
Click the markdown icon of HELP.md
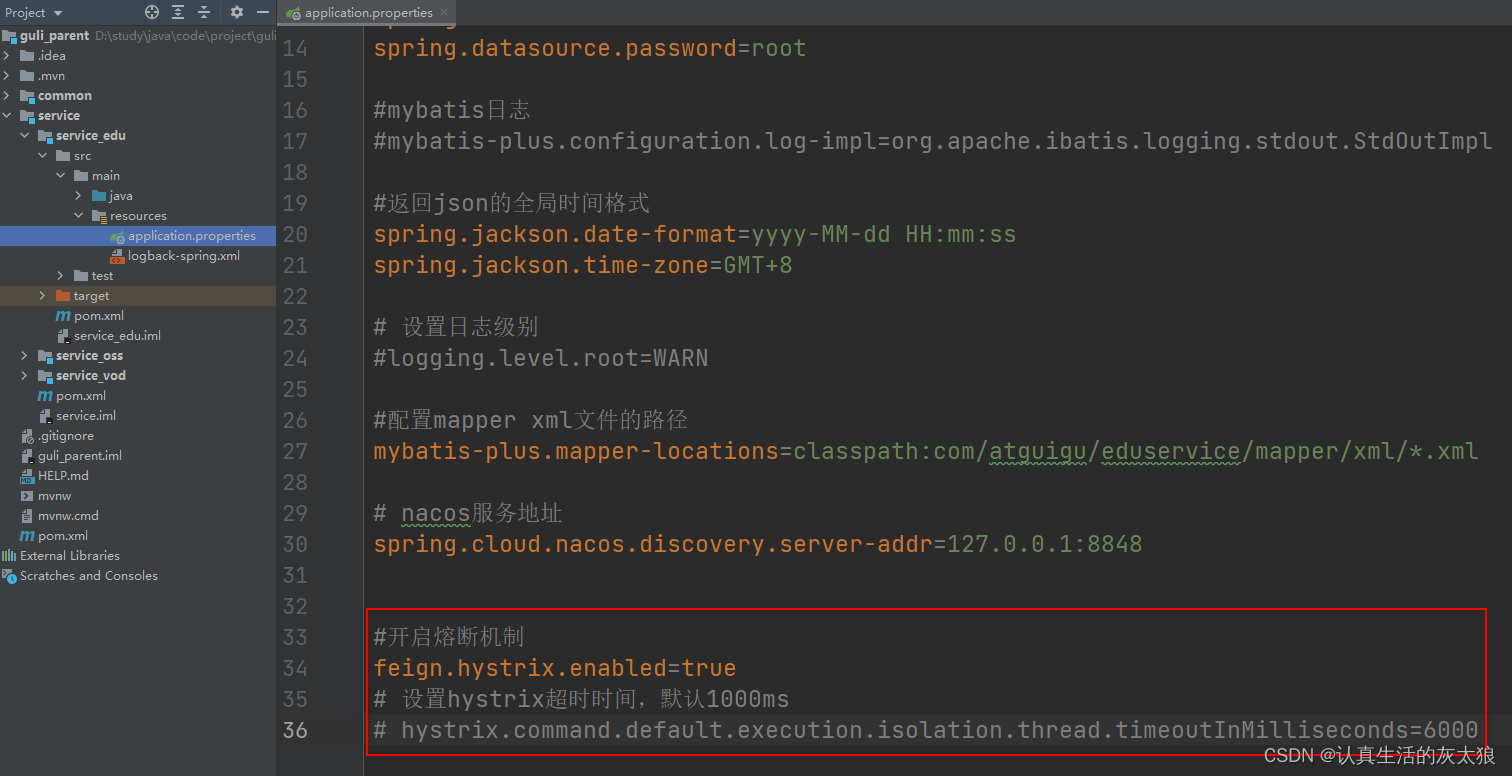[27, 476]
